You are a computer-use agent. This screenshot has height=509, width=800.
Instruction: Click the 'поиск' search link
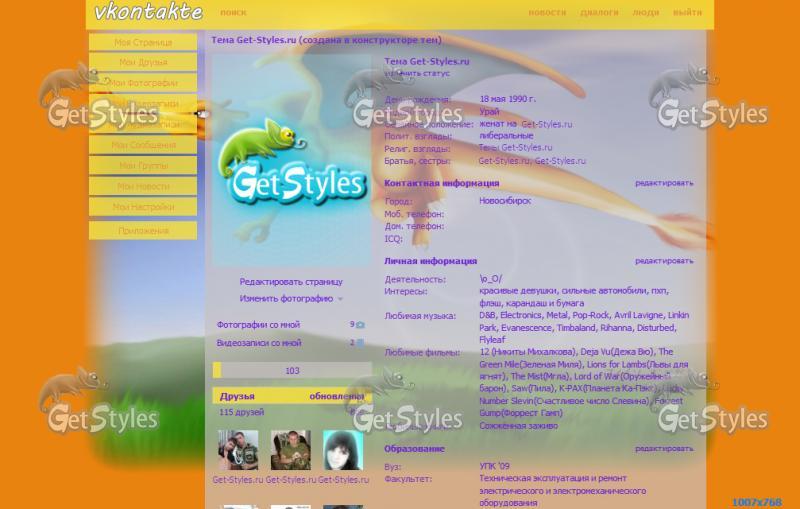click(x=233, y=13)
